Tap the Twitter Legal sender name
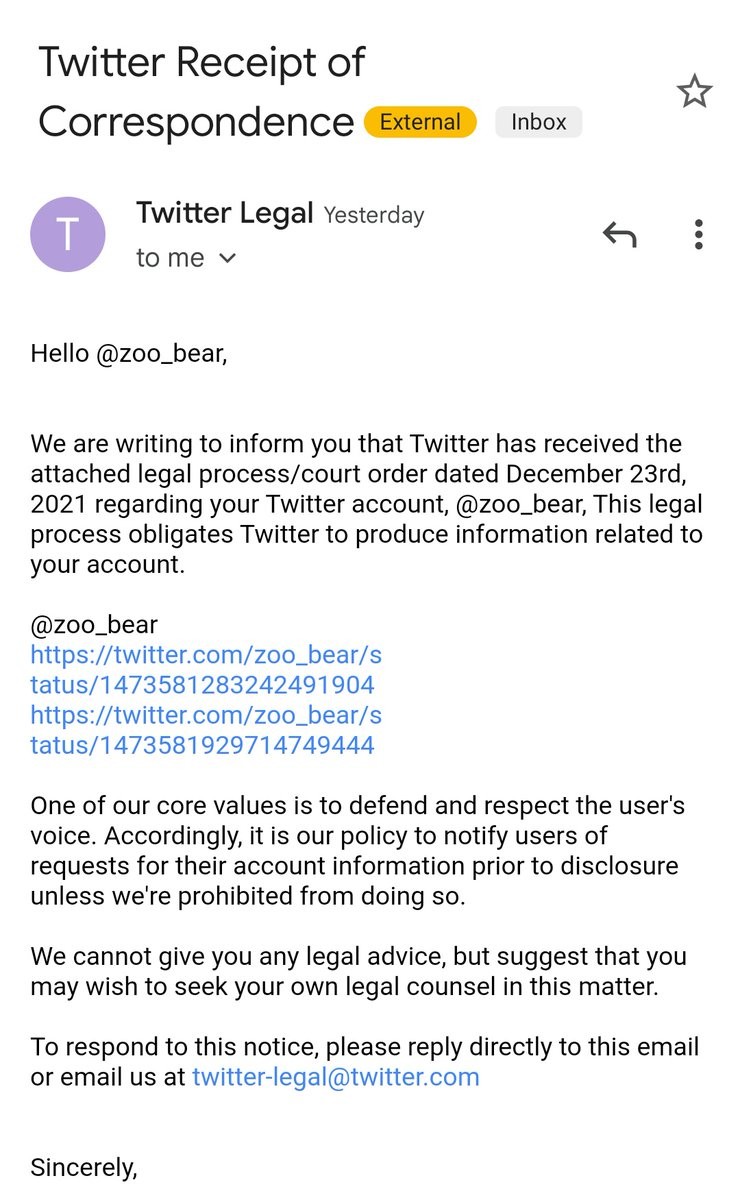The image size is (740, 1200). click(x=225, y=213)
